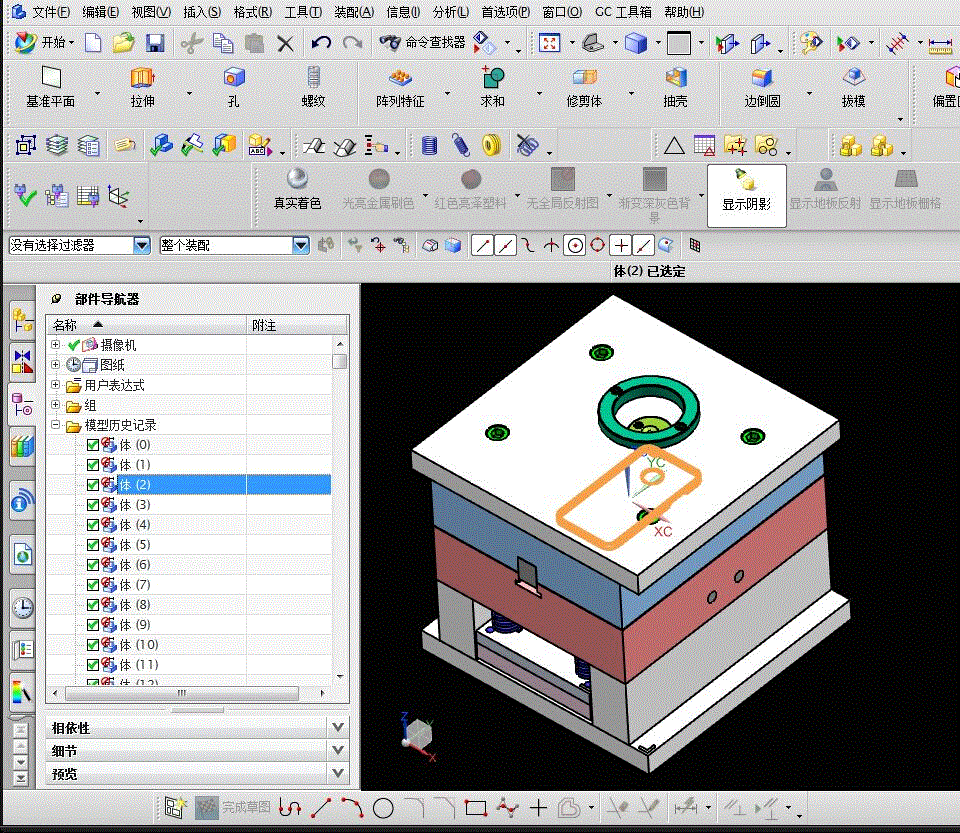Expand the 组 tree node
This screenshot has height=833, width=960.
[56, 405]
